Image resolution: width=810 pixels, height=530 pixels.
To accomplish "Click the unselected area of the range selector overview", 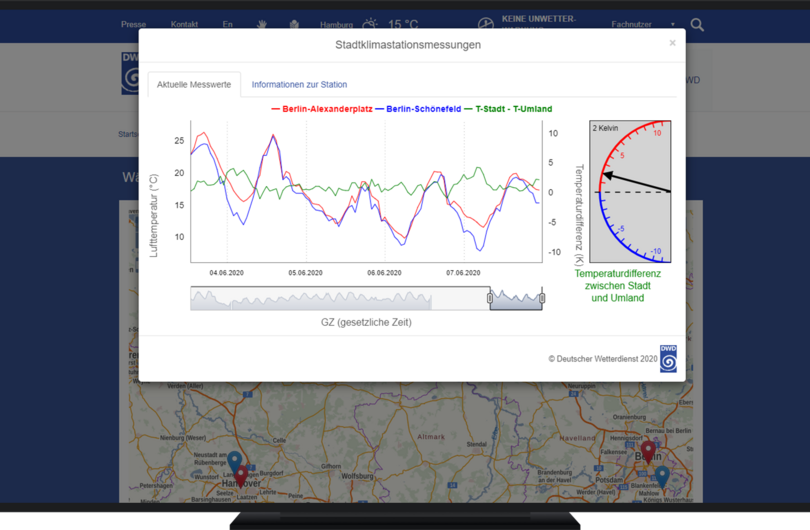I will tap(339, 299).
